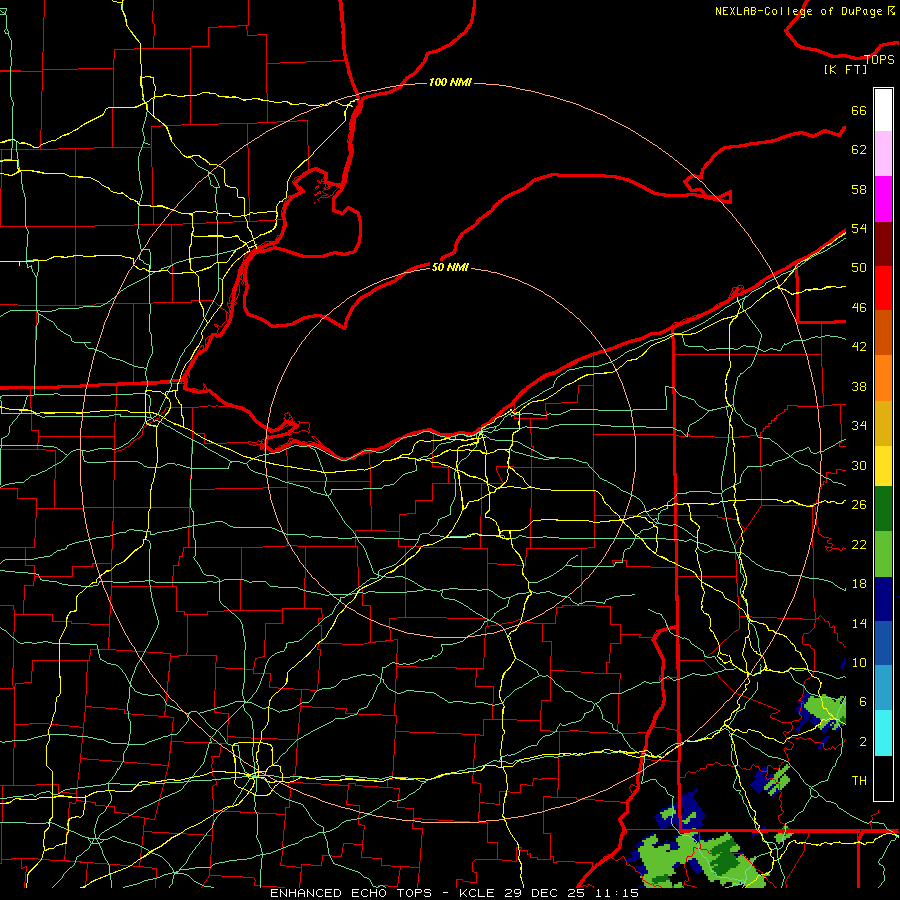The height and width of the screenshot is (900, 900).
Task: Click the medium blue 18 kft swatch
Action: point(883,643)
